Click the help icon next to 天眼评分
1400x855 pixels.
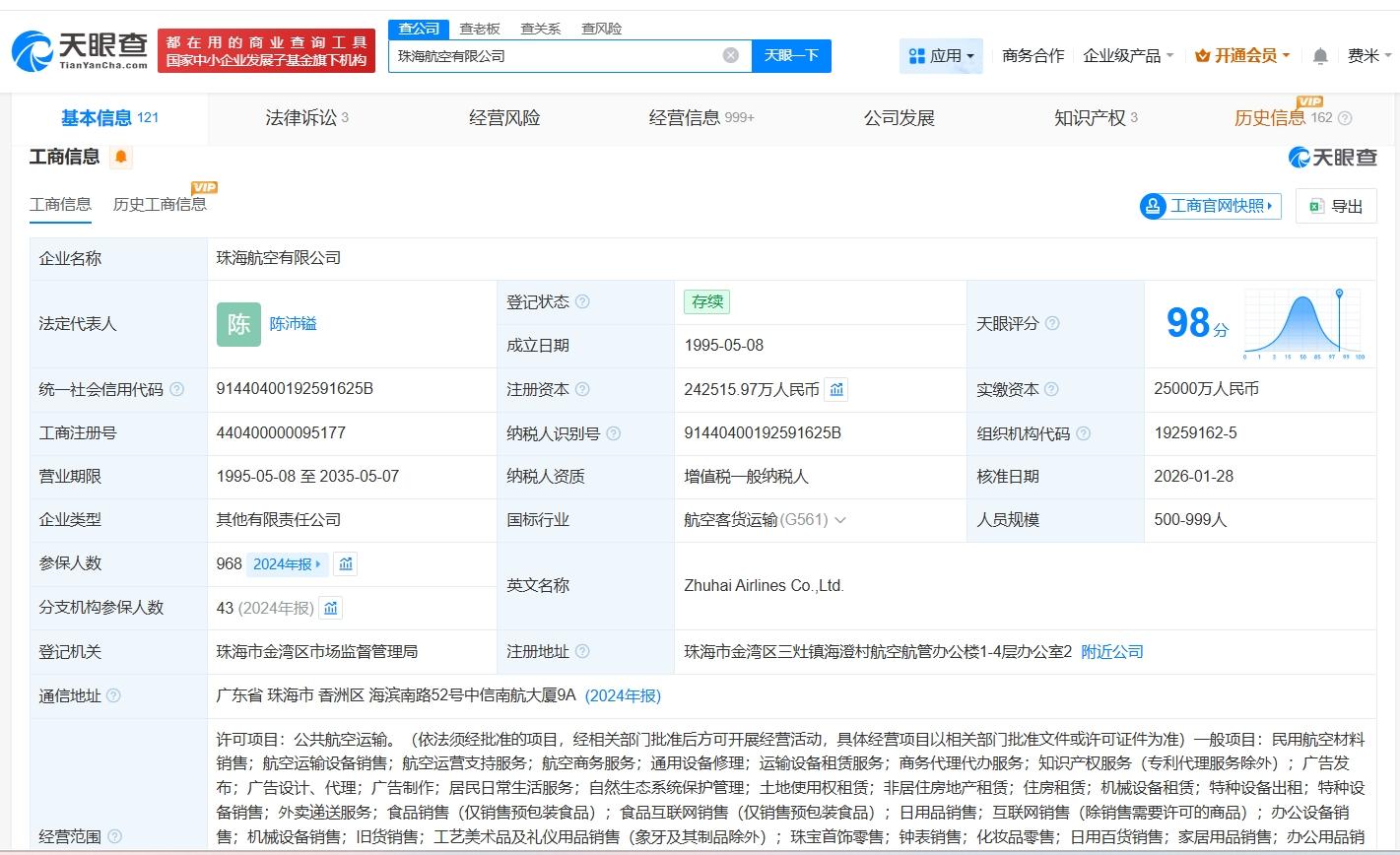tap(1052, 323)
